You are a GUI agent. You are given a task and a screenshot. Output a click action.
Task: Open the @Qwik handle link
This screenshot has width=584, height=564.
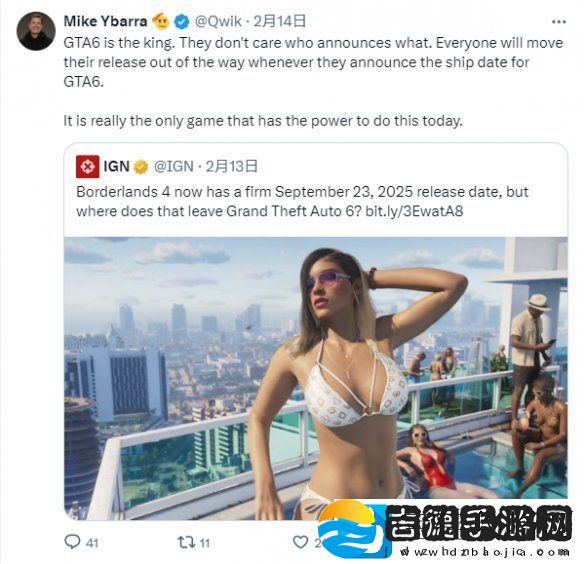tap(218, 22)
